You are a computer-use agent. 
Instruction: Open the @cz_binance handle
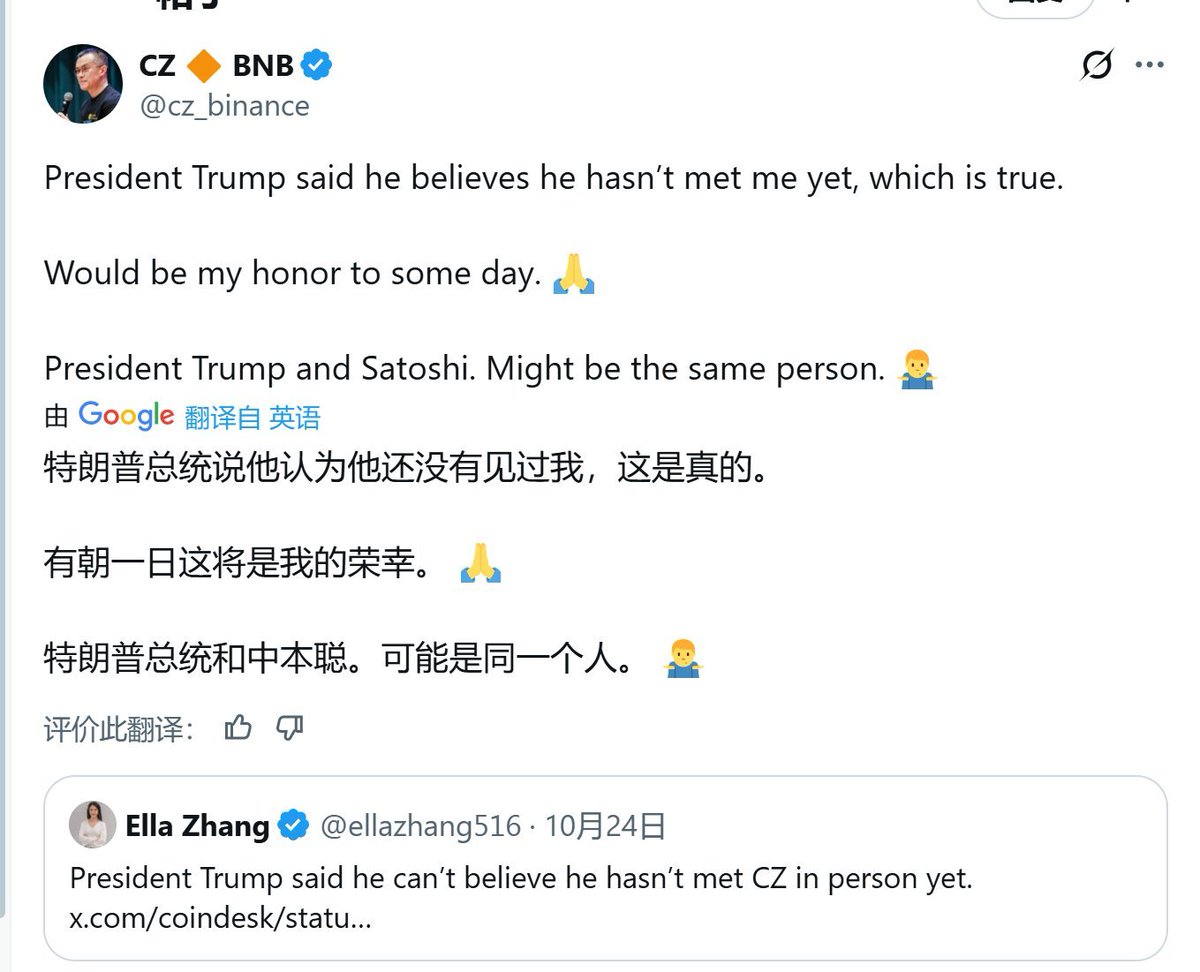click(225, 105)
